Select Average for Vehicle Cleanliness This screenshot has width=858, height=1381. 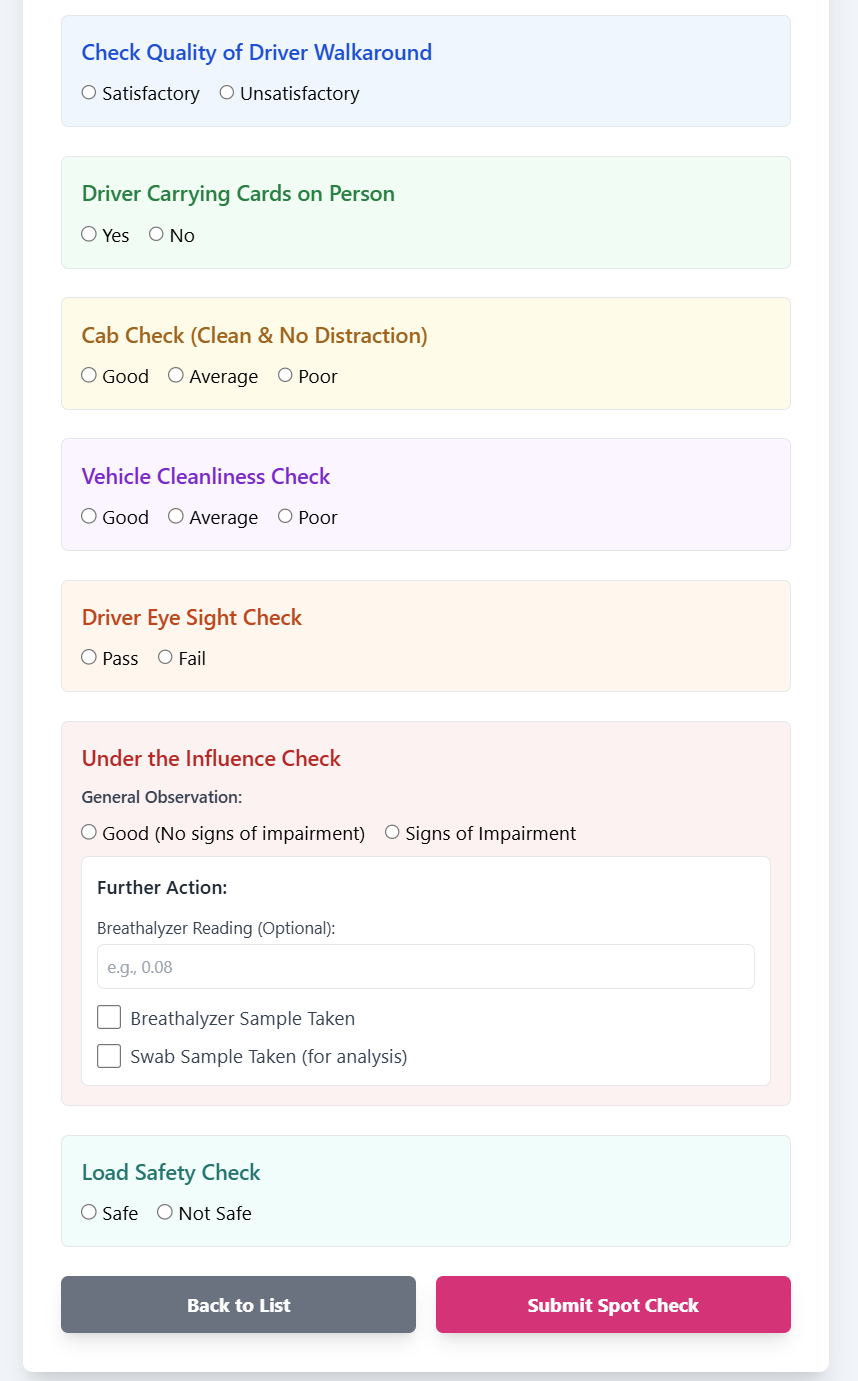[176, 515]
